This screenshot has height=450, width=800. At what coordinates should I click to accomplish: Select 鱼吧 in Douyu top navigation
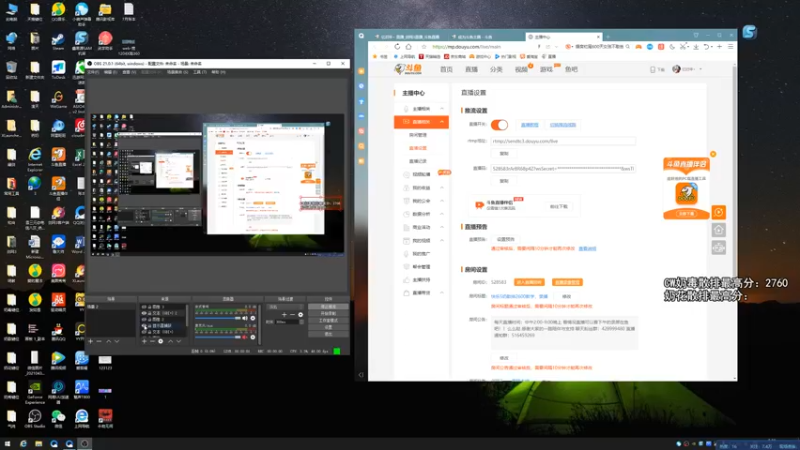coord(571,69)
